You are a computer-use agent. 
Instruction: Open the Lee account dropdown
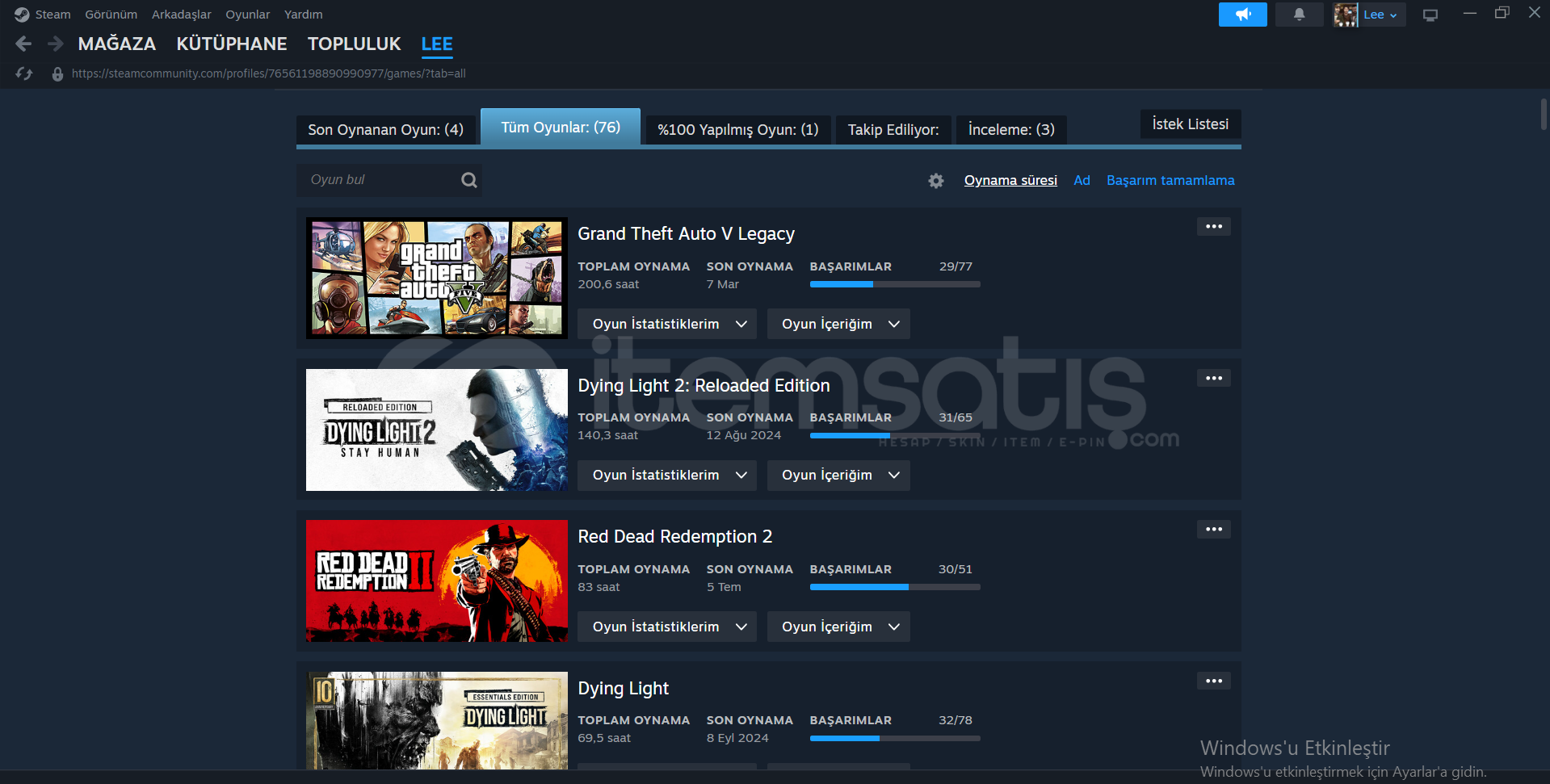click(x=1381, y=15)
